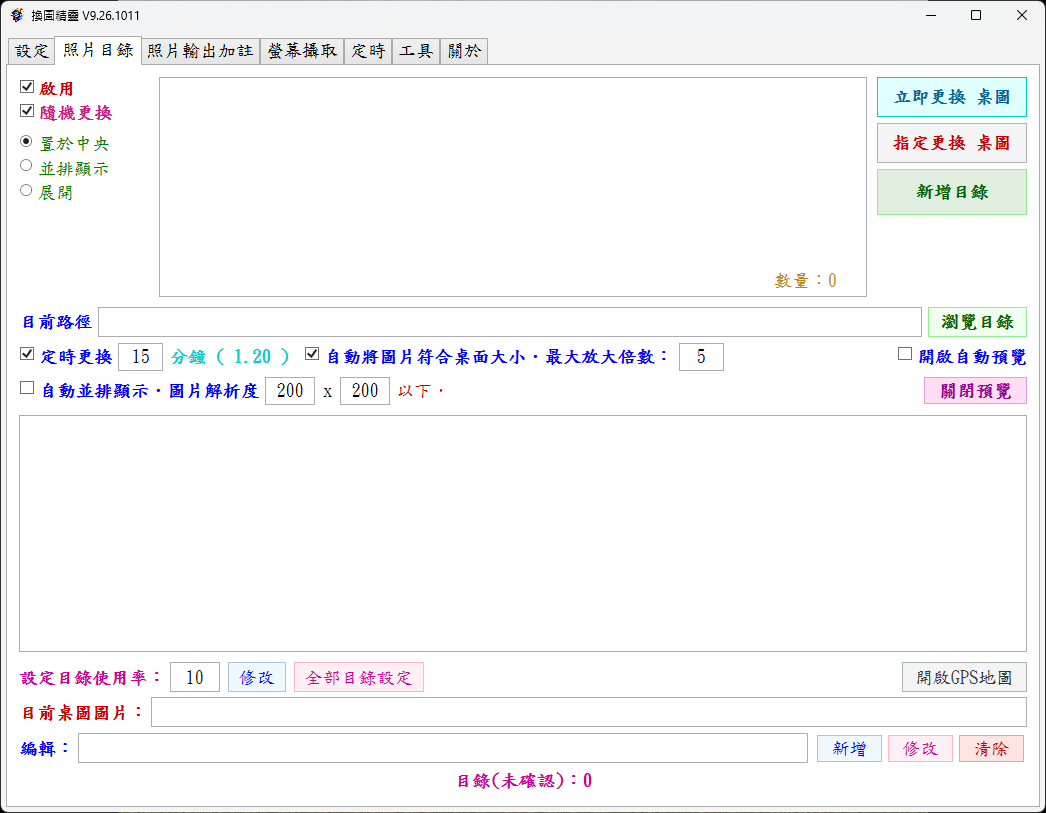This screenshot has height=813, width=1046.
Task: Click the 瀏覽目錄 button
Action: (977, 322)
